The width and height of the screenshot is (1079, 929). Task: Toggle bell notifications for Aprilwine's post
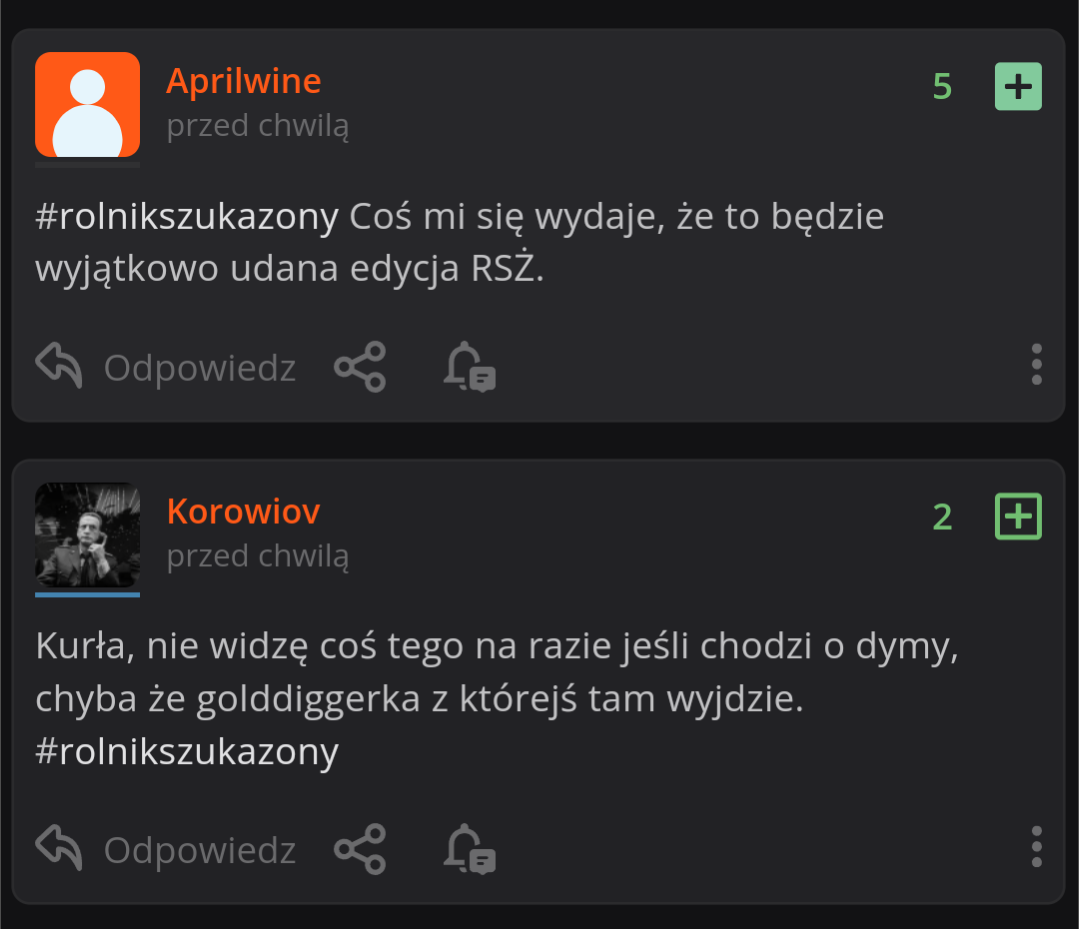470,367
